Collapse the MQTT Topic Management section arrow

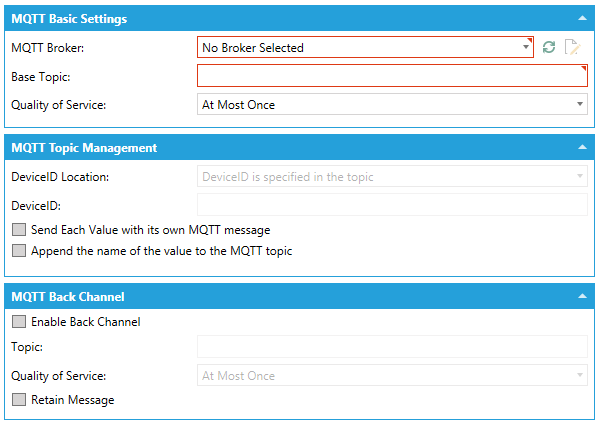[582, 147]
